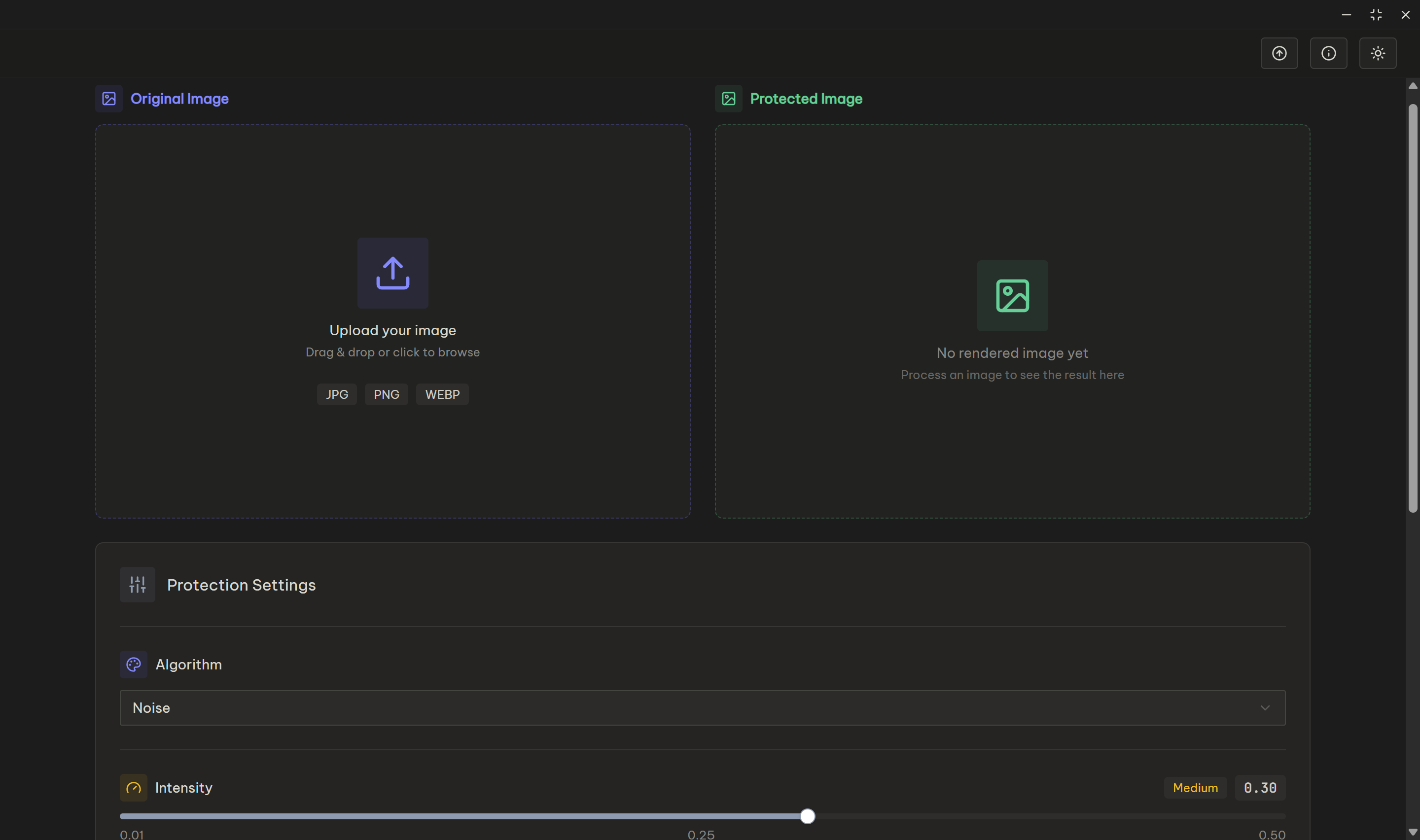Viewport: 1420px width, 840px height.
Task: Click the PNG format badge
Action: pyautogui.click(x=386, y=394)
